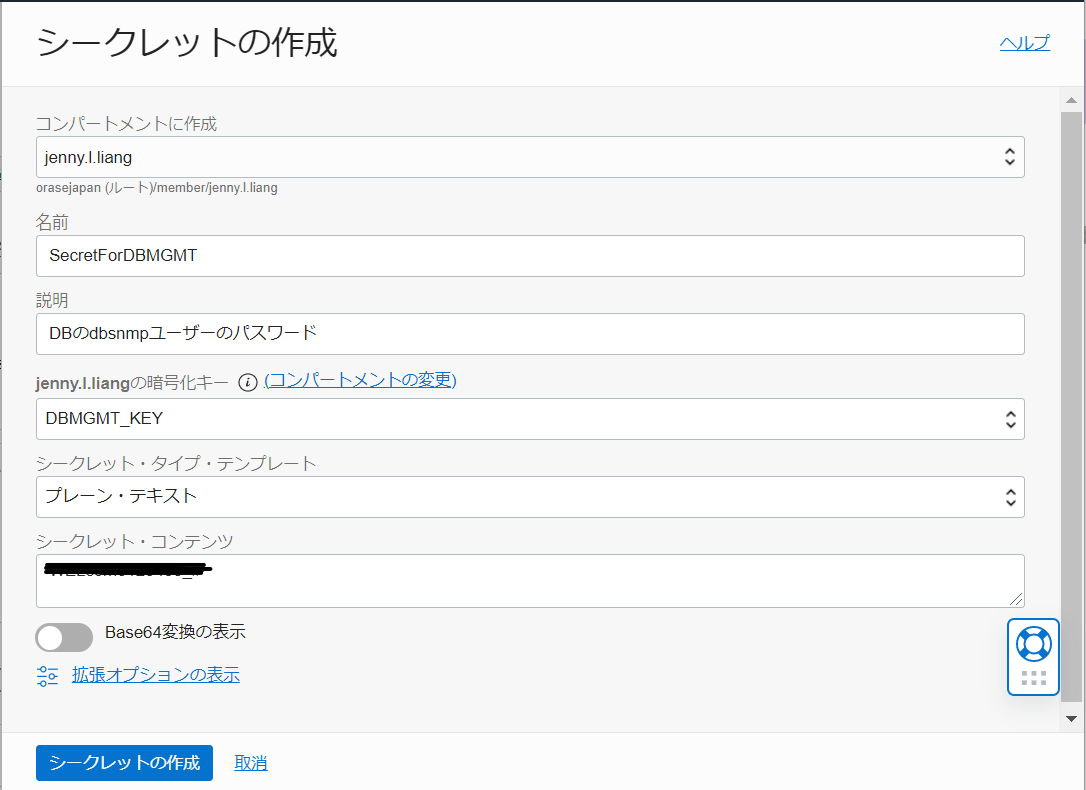The width and height of the screenshot is (1086, 790).
Task: Click the シークレットの作成 button
Action: click(x=123, y=762)
